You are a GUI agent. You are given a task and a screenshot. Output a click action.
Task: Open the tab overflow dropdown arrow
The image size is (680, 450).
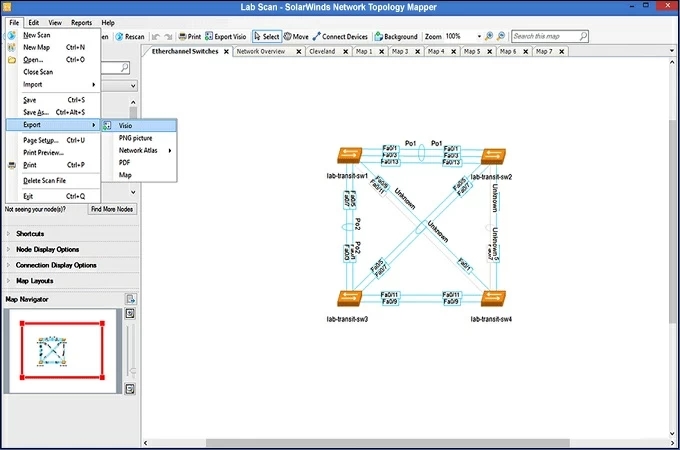[x=672, y=51]
